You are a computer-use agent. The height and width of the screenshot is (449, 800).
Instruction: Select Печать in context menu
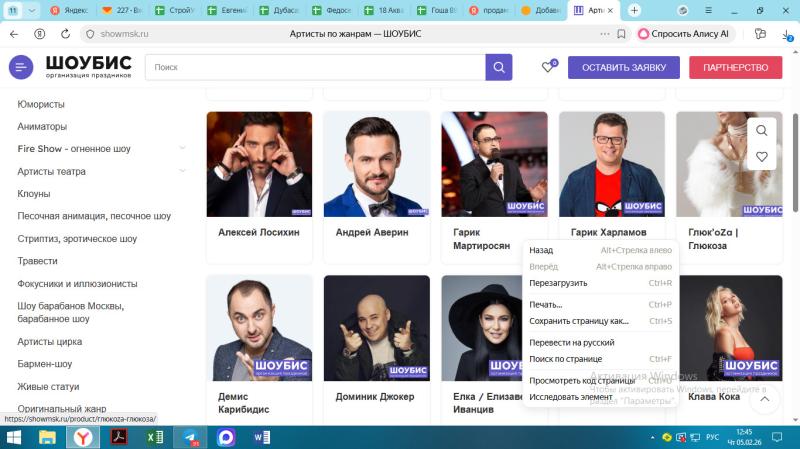(601, 305)
